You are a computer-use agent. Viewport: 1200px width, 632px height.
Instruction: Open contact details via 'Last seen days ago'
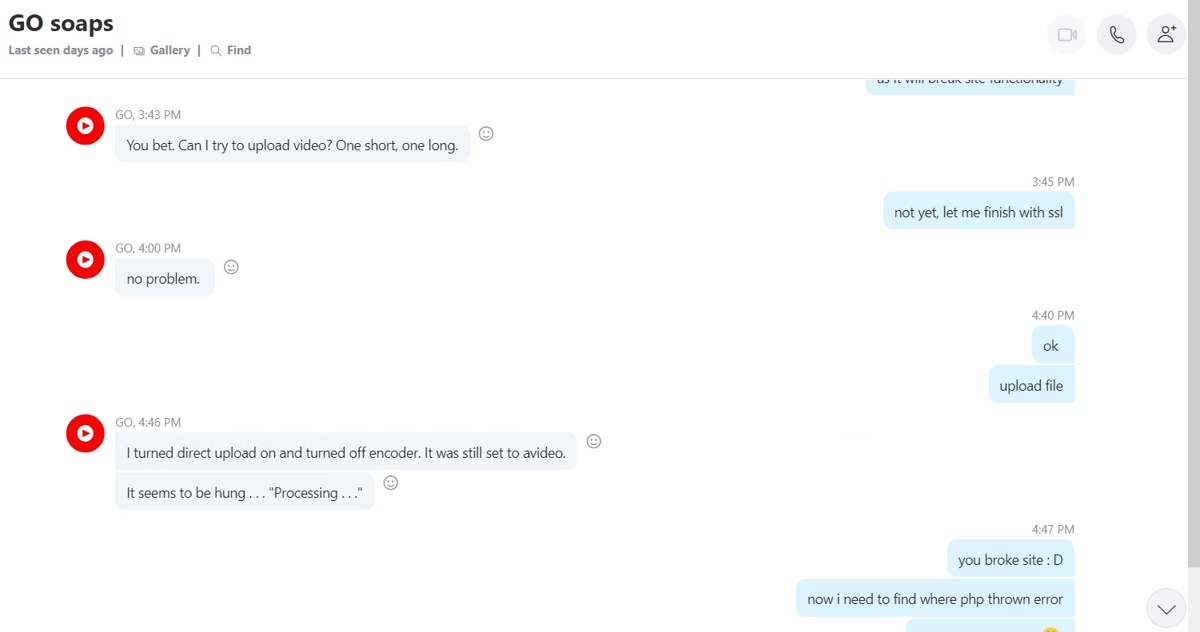(60, 50)
